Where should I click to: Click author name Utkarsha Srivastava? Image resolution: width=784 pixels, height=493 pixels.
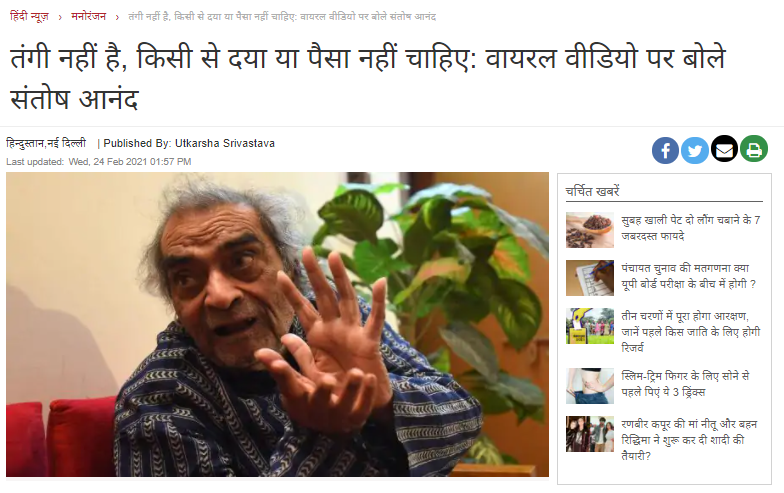pyautogui.click(x=224, y=144)
